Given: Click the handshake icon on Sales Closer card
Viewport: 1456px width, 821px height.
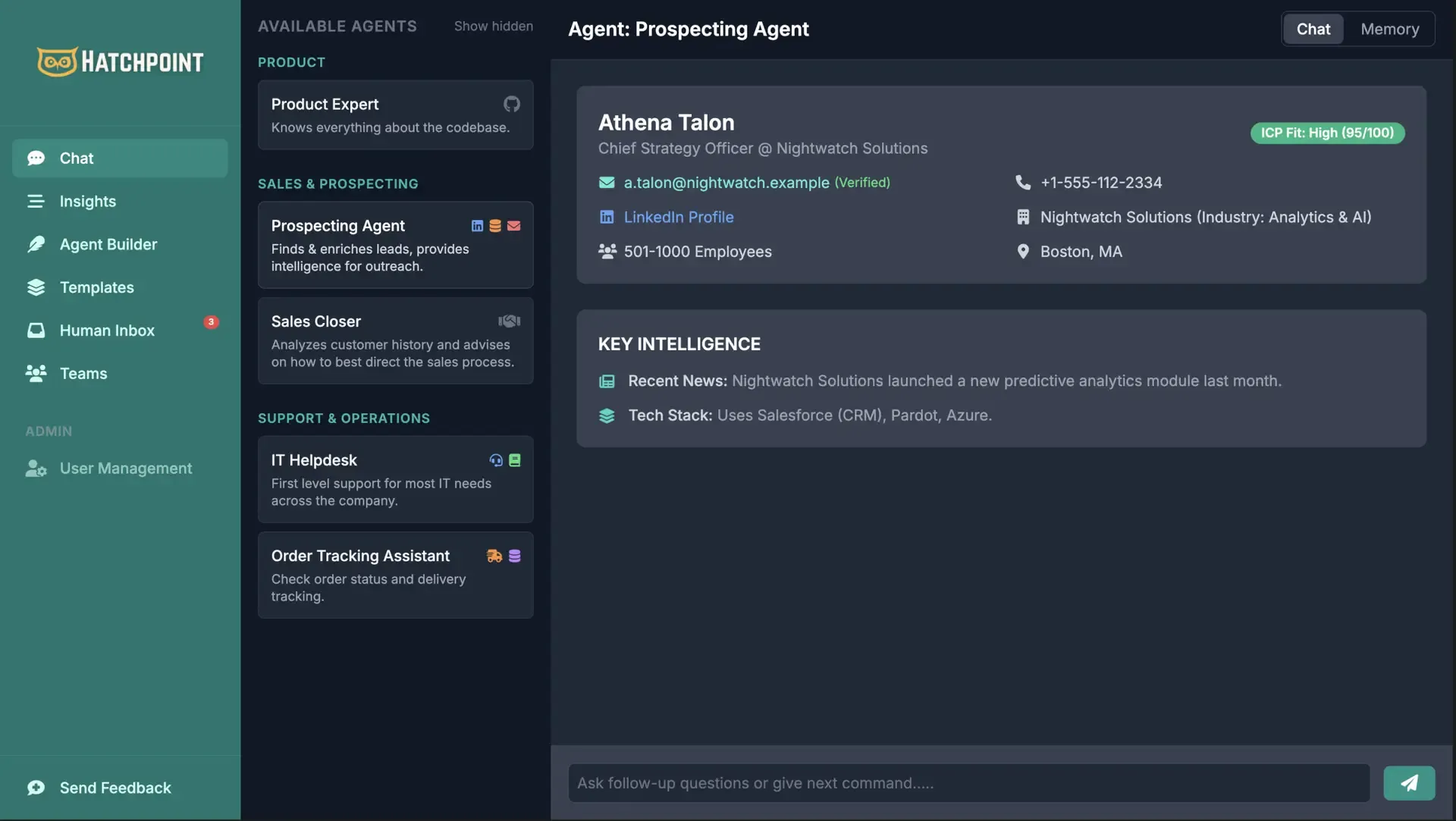Looking at the screenshot, I should coord(509,321).
